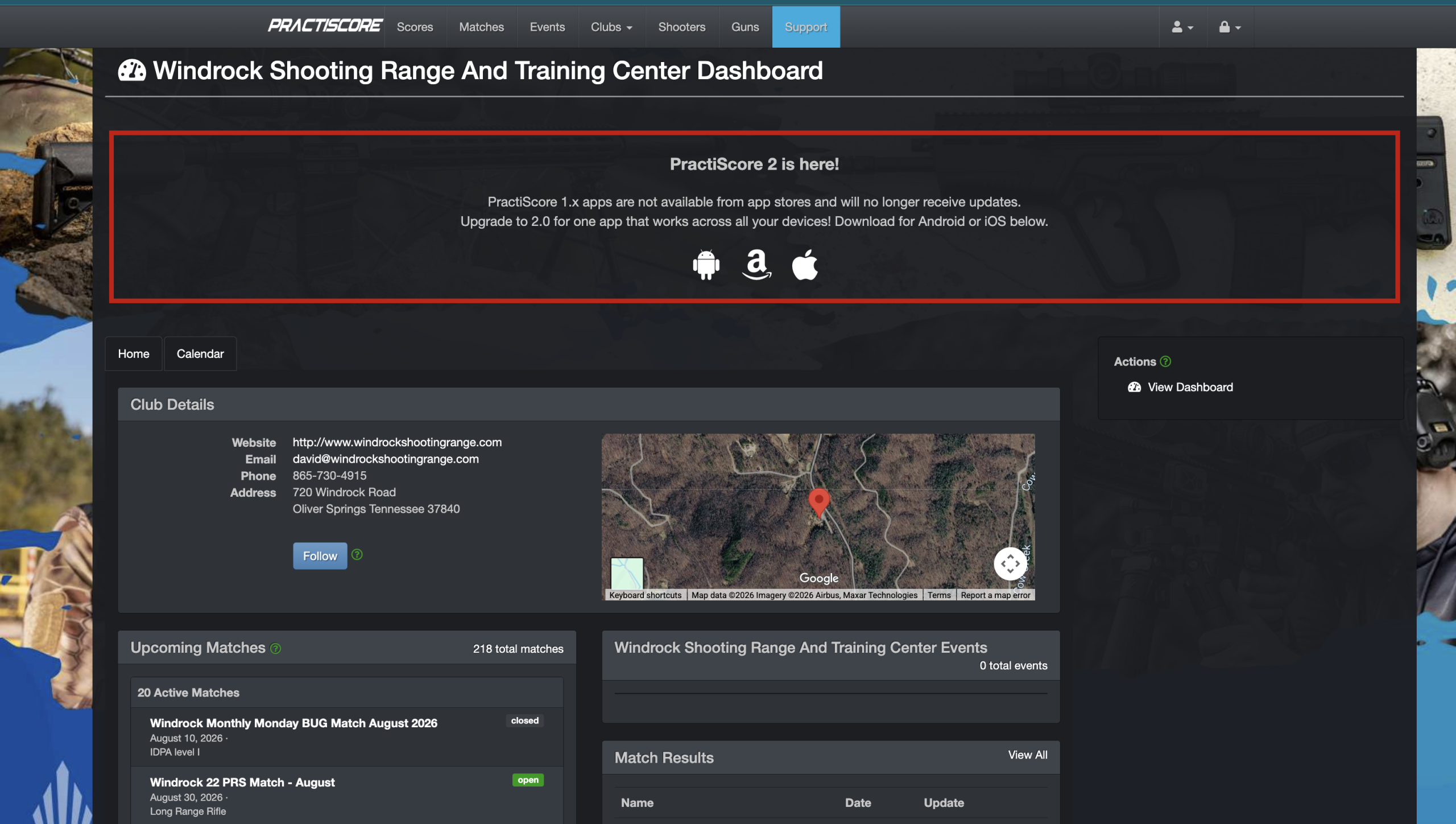Viewport: 1456px width, 824px height.
Task: Click the 'open' status badge
Action: (x=528, y=780)
